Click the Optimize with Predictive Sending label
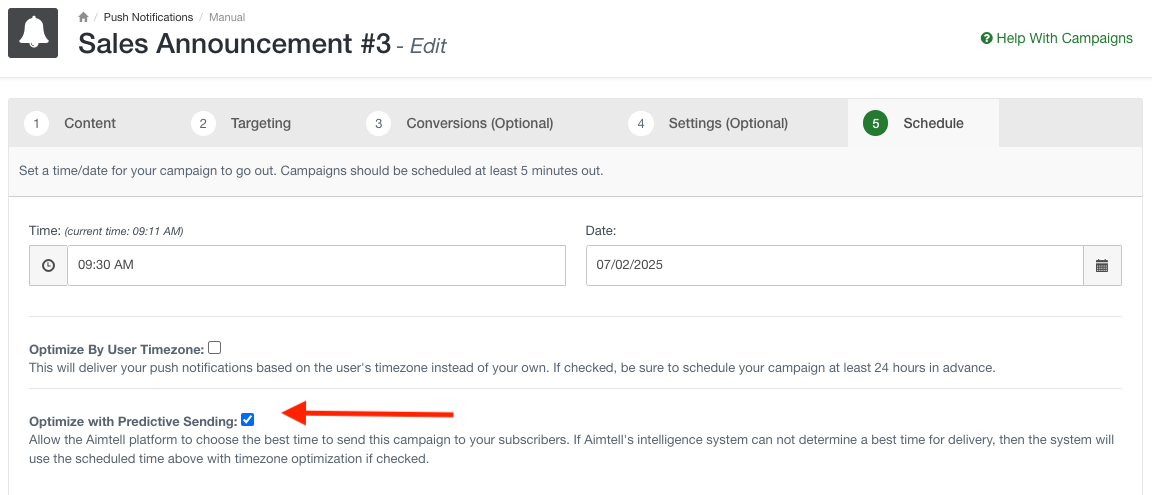Screen dimensions: 1152x495 click(133, 422)
